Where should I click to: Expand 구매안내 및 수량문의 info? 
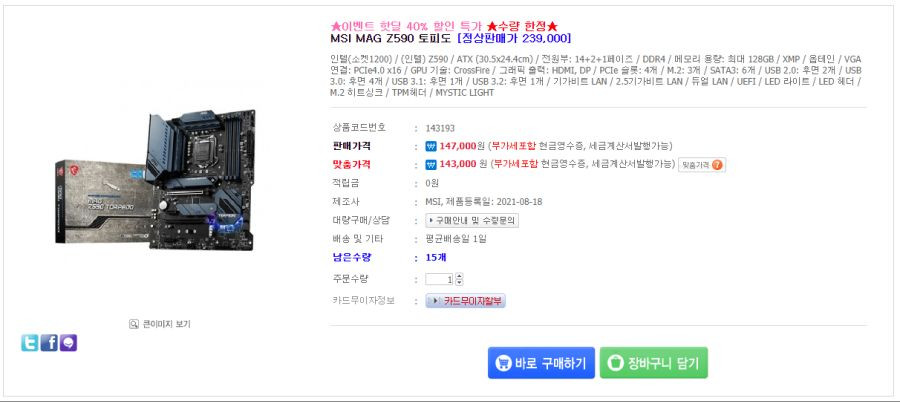[x=472, y=220]
